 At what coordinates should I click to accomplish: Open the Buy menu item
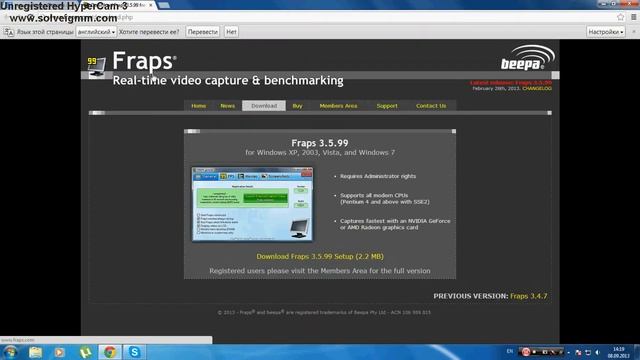297,106
